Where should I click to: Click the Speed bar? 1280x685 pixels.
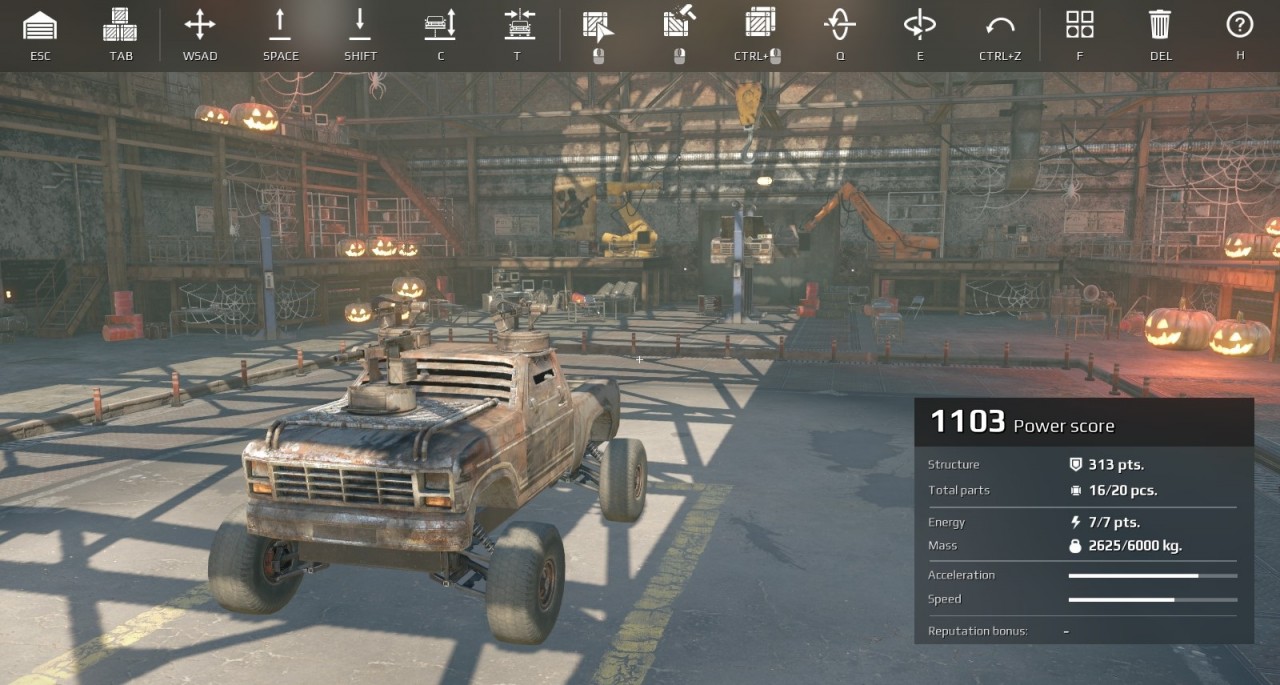(x=1152, y=600)
